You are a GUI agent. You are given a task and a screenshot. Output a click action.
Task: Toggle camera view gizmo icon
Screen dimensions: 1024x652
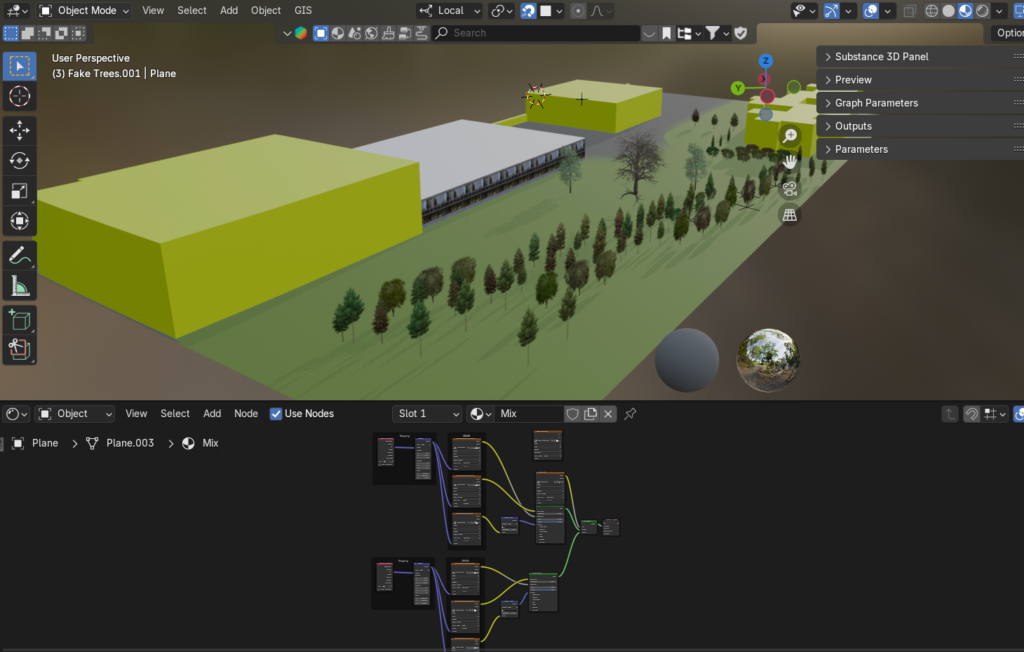(x=790, y=188)
